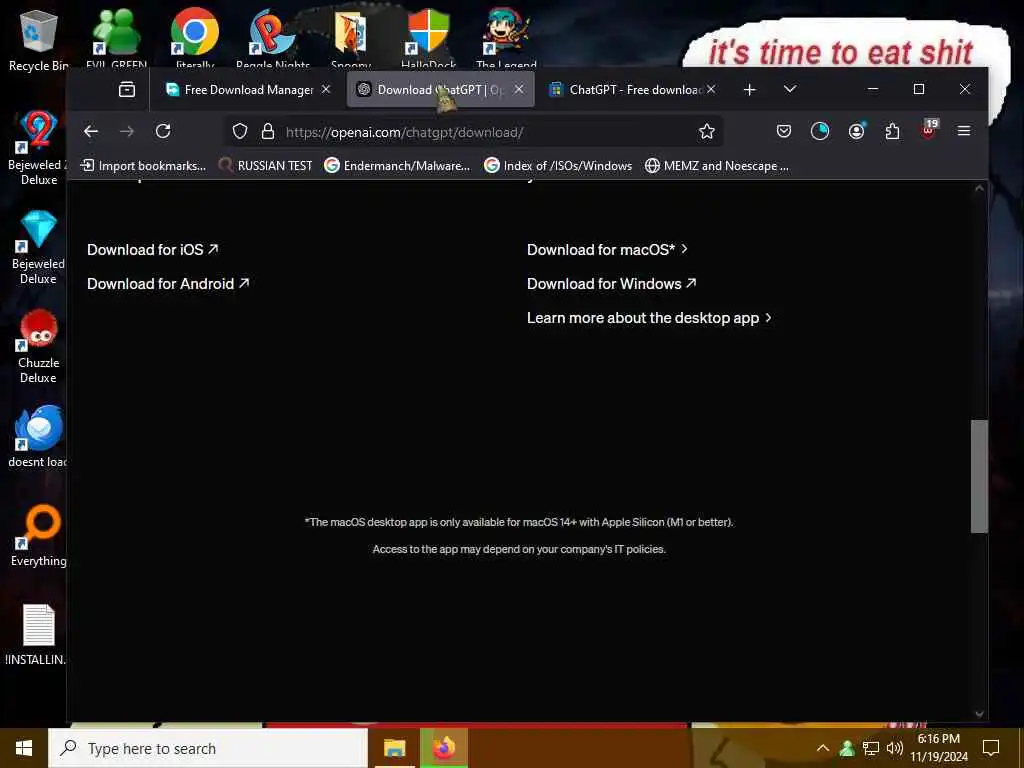Close the Free Download Manager tab
The image size is (1024, 768).
coord(326,89)
